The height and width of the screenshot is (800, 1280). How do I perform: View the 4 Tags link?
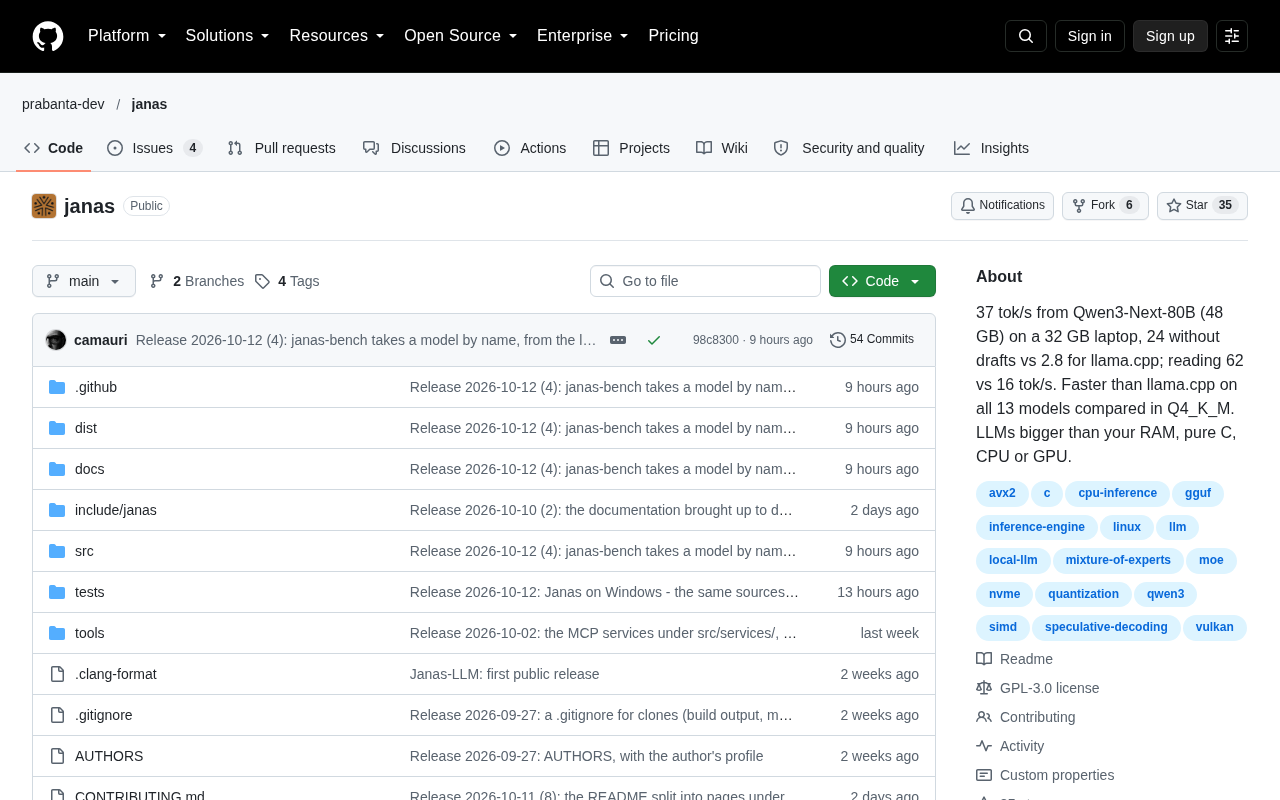click(287, 281)
